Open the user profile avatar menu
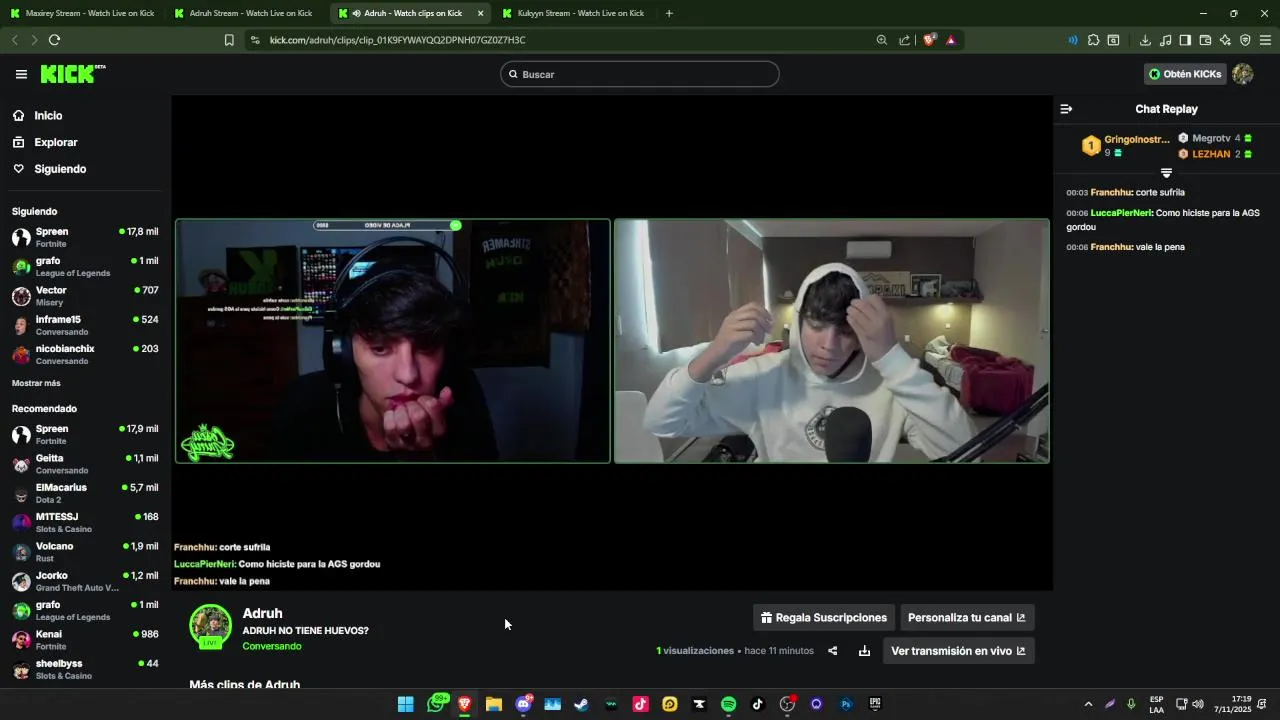Viewport: 1280px width, 720px height. [1243, 74]
